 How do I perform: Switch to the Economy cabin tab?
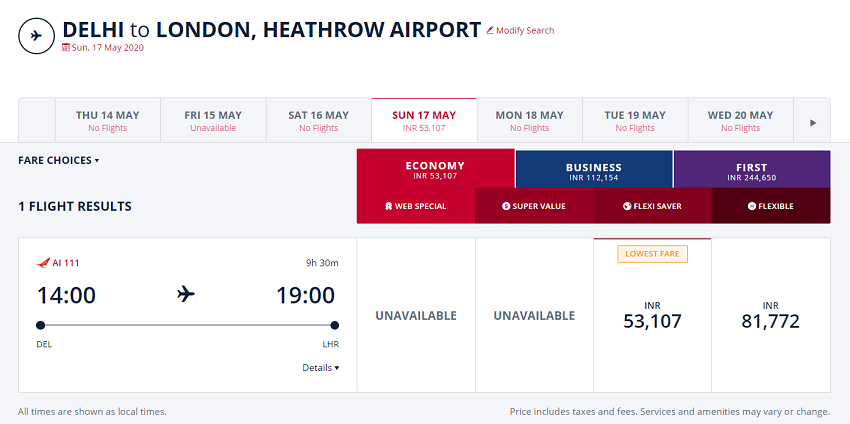pos(435,169)
